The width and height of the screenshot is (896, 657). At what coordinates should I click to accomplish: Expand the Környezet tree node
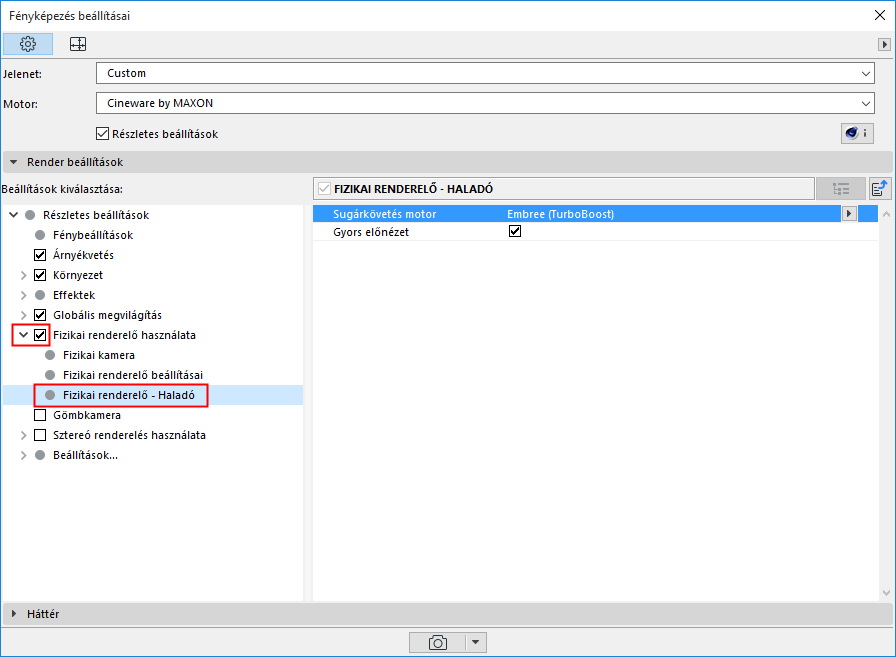click(x=23, y=275)
